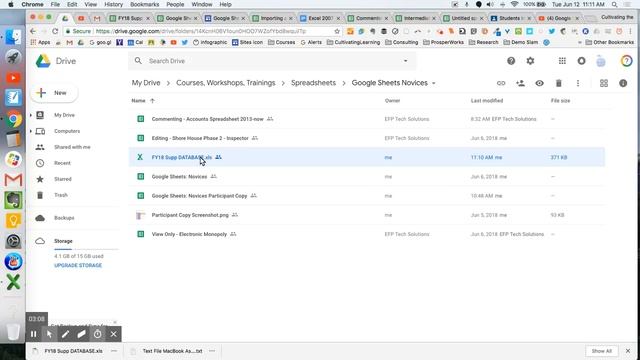Open Finder from the Dock
Image resolution: width=640 pixels, height=360 pixels.
[13, 37]
